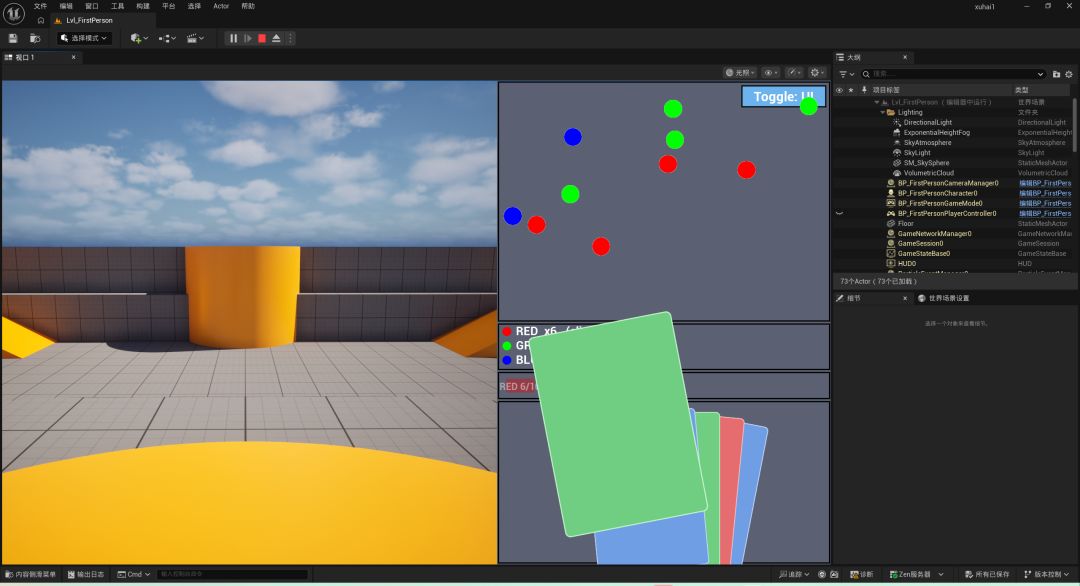The height and width of the screenshot is (586, 1080).
Task: Click the 编辑BP_FirstPers link for BP_FirstPersonCharacter0
Action: tap(1045, 193)
